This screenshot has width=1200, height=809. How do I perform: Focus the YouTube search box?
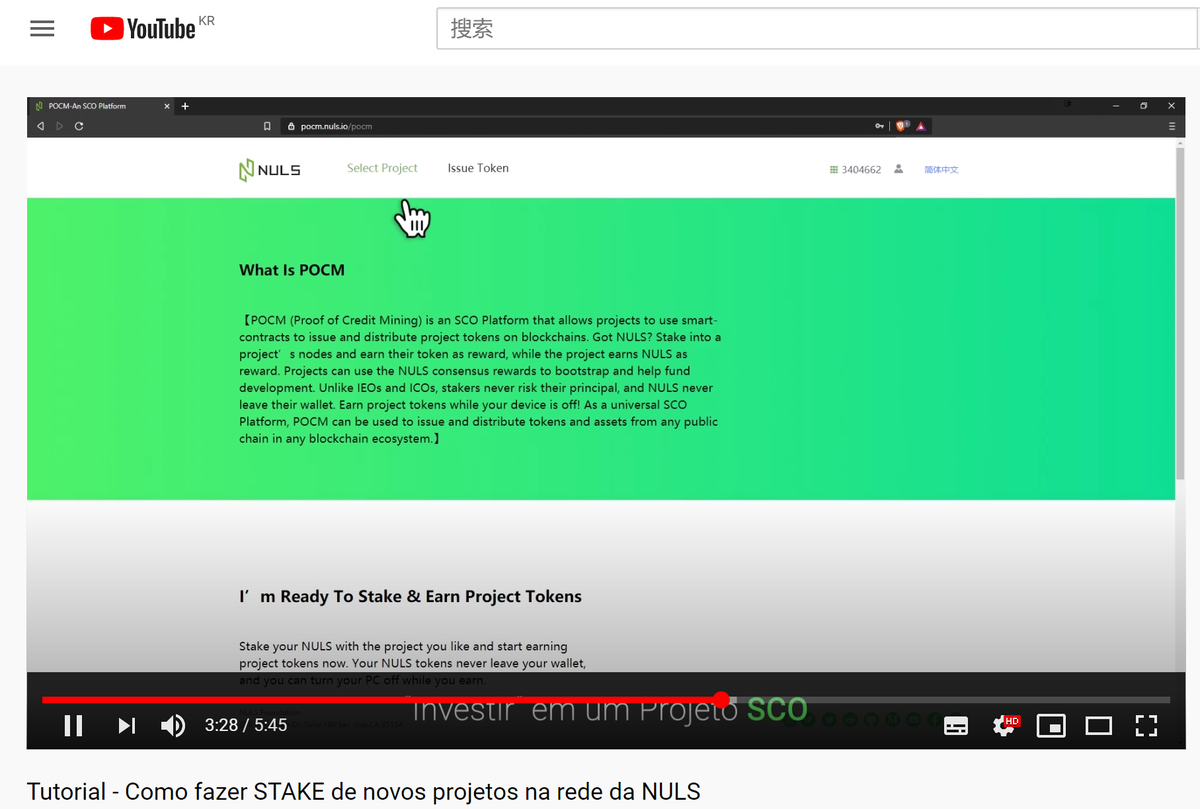pyautogui.click(x=817, y=29)
